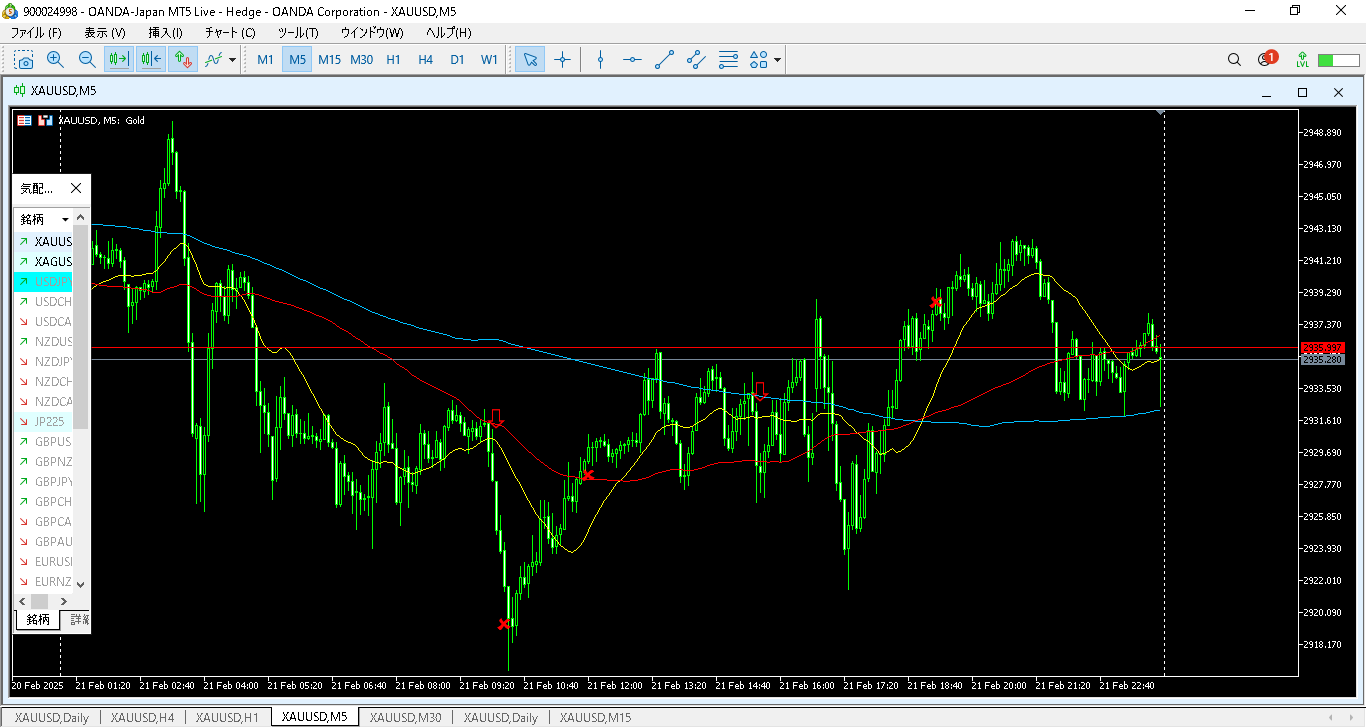Open the チャート (C) menu
This screenshot has width=1366, height=728.
(x=230, y=33)
